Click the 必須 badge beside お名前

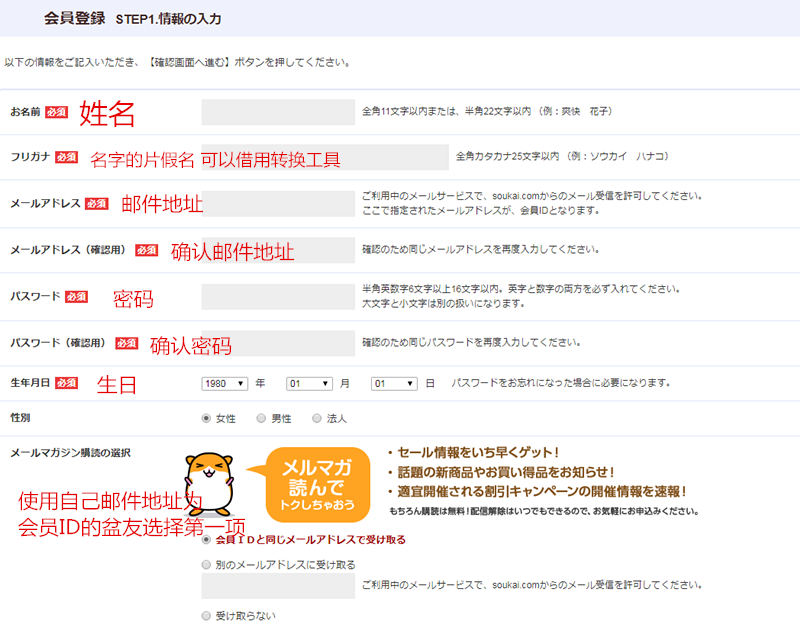[57, 112]
